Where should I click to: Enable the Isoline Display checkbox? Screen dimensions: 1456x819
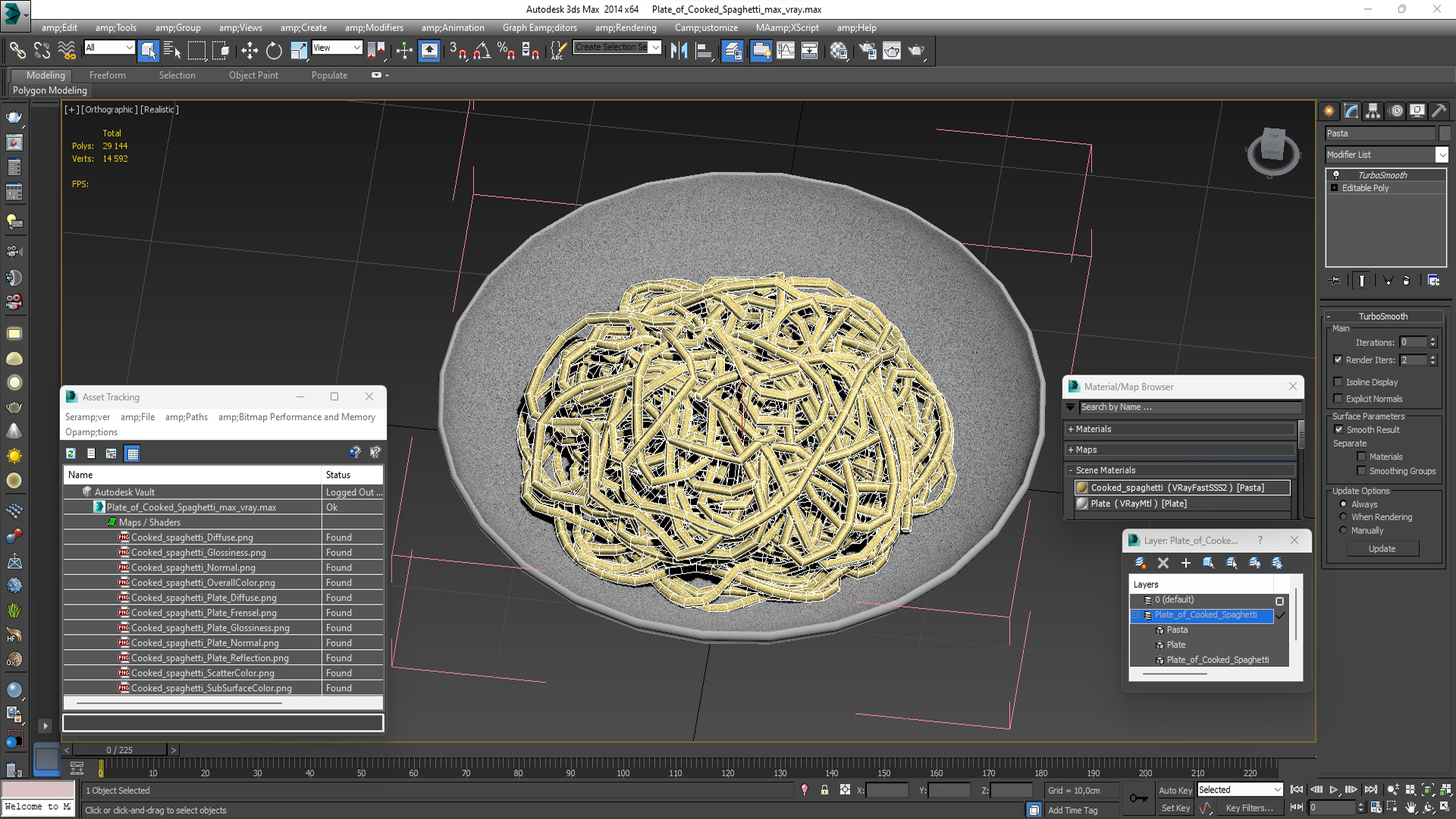point(1338,382)
